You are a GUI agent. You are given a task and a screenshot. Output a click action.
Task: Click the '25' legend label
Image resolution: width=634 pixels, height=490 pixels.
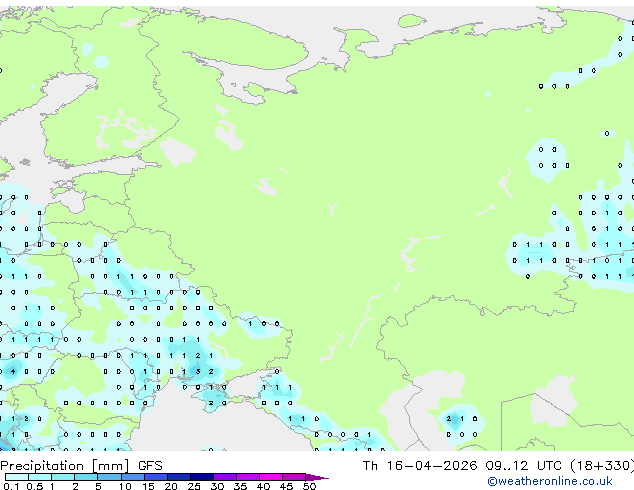coord(194,486)
